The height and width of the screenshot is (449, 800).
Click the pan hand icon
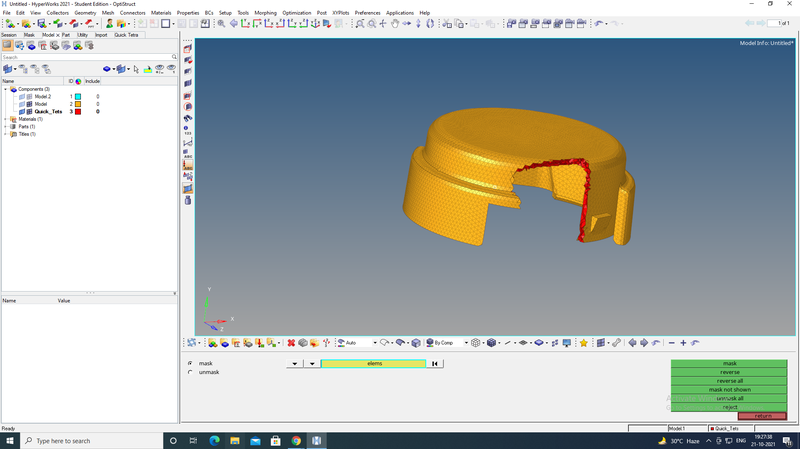coord(394,23)
